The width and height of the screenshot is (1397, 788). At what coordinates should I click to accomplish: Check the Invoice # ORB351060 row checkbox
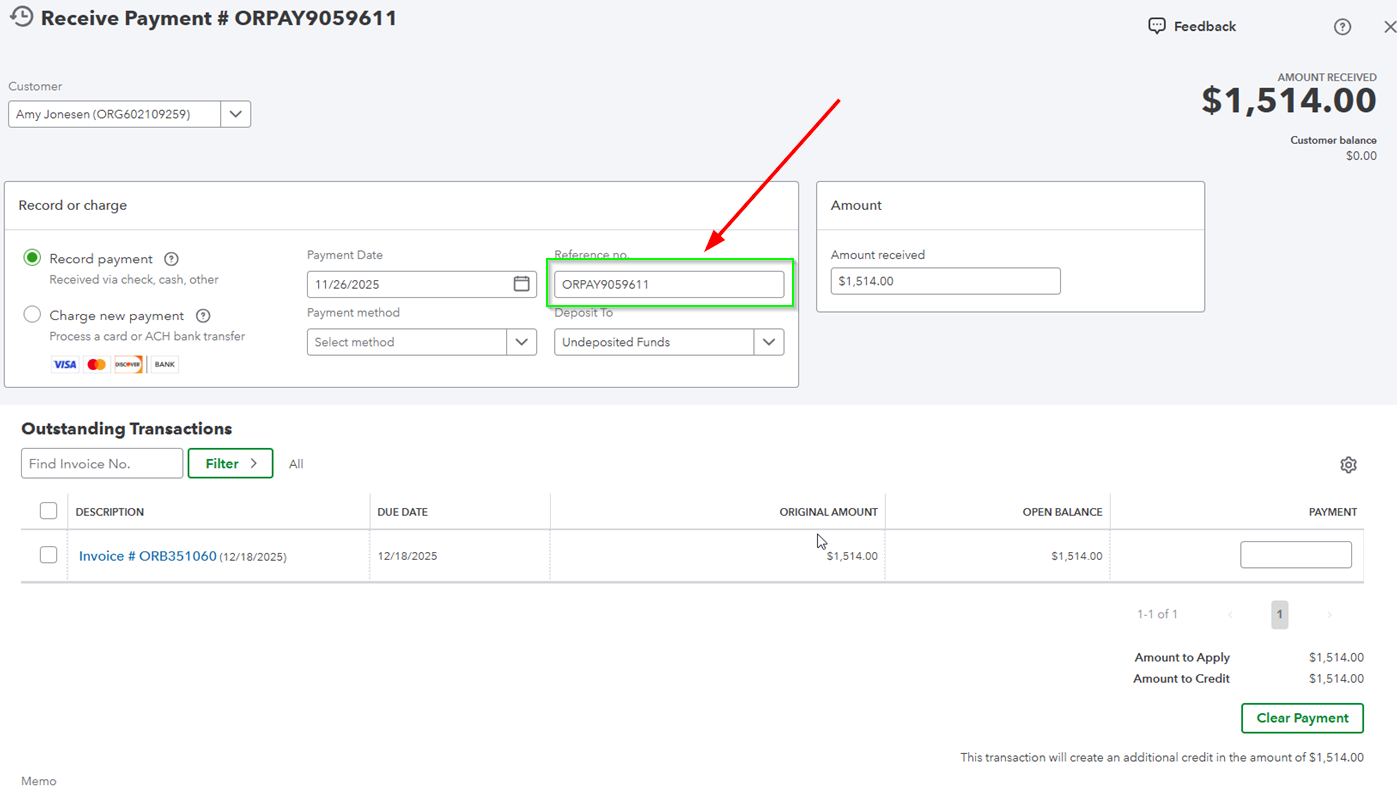(x=48, y=554)
